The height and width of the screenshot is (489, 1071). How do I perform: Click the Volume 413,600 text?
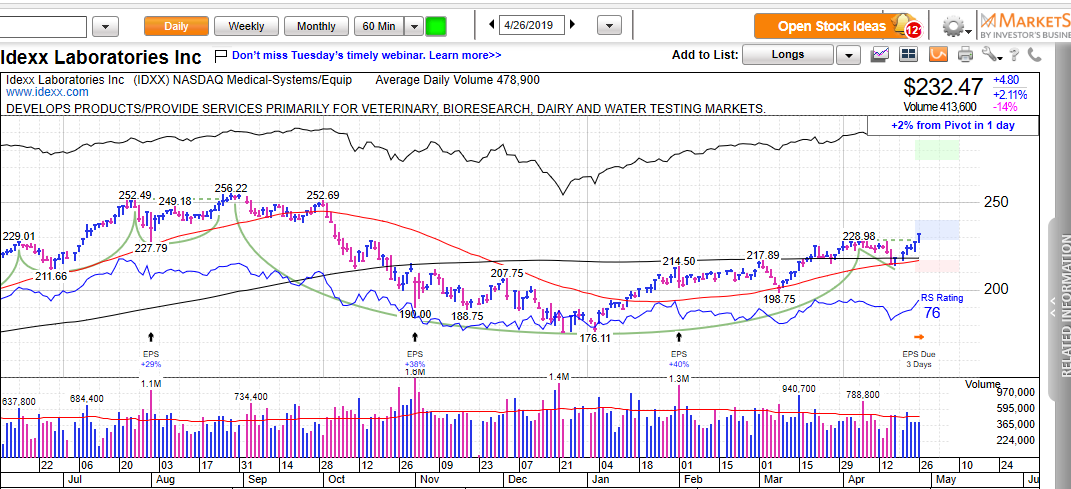click(939, 107)
